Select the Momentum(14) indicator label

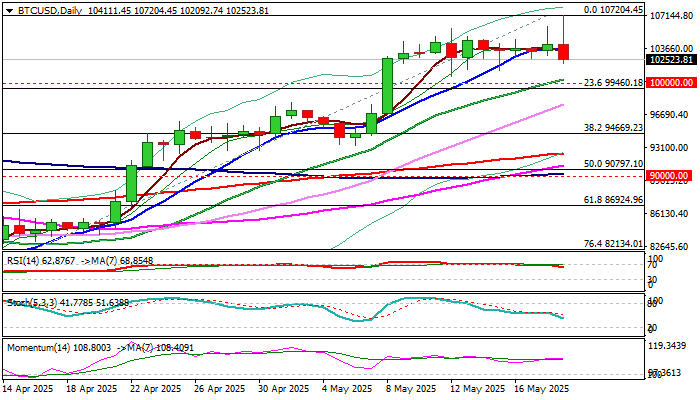point(38,348)
